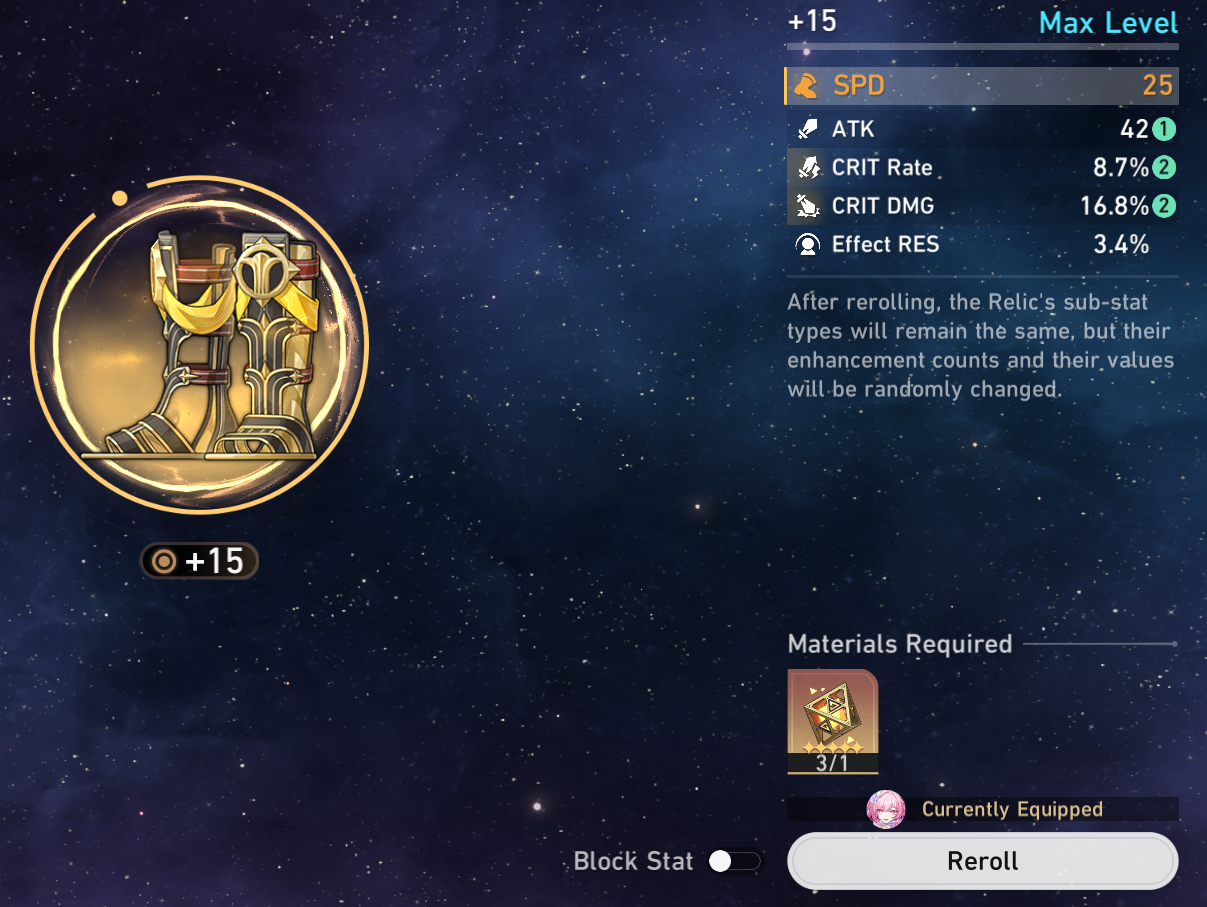
Task: Click the equipped character avatar
Action: point(886,809)
